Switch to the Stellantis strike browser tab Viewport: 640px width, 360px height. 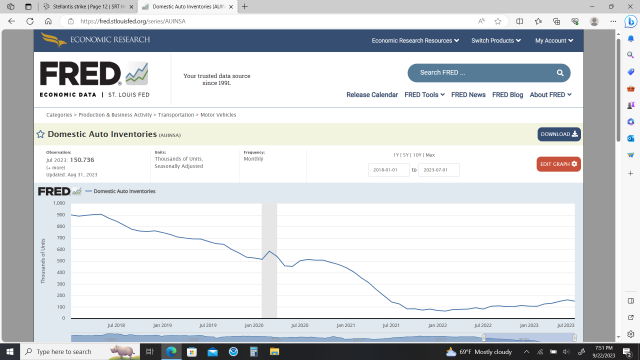click(89, 7)
